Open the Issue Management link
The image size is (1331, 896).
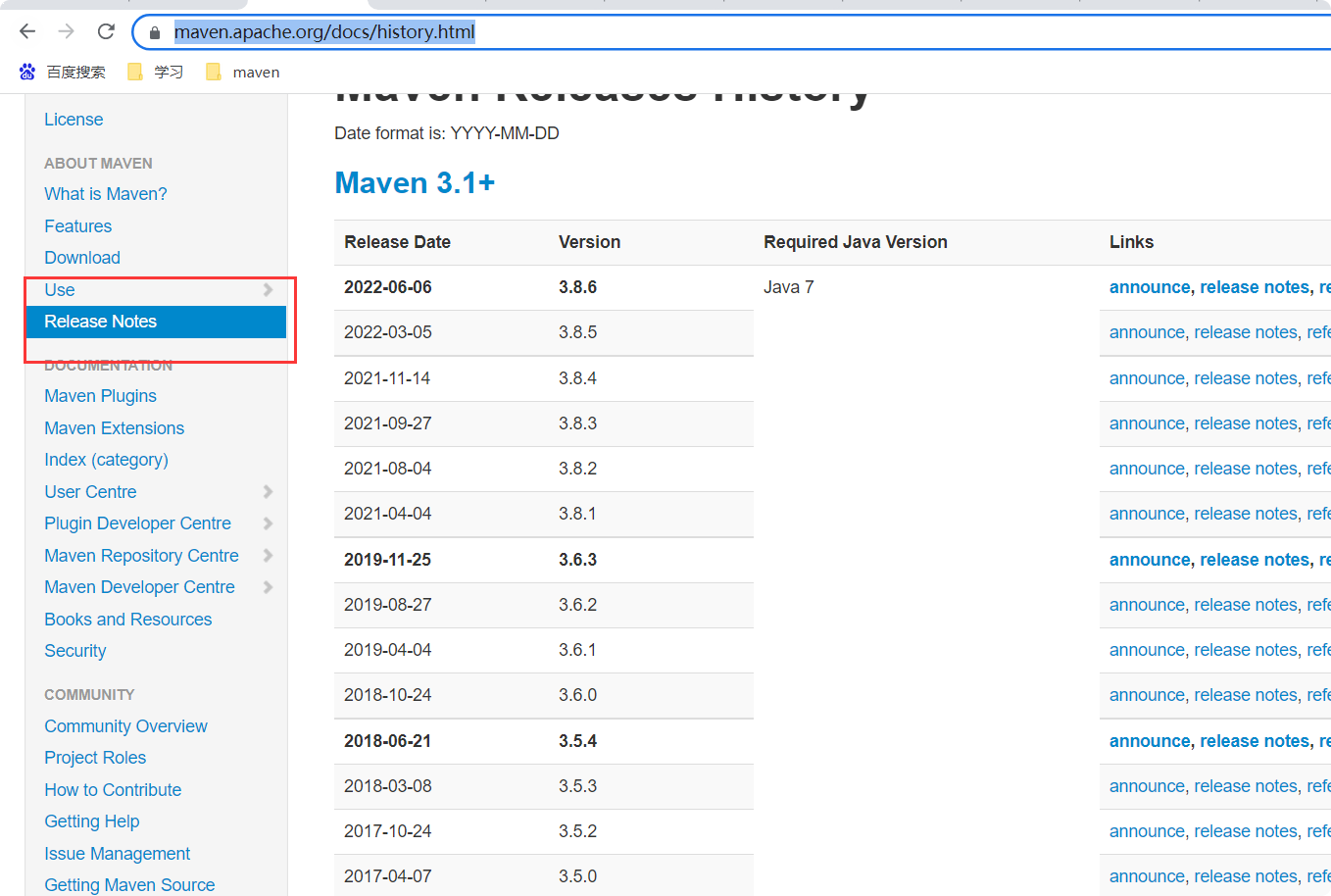click(118, 854)
